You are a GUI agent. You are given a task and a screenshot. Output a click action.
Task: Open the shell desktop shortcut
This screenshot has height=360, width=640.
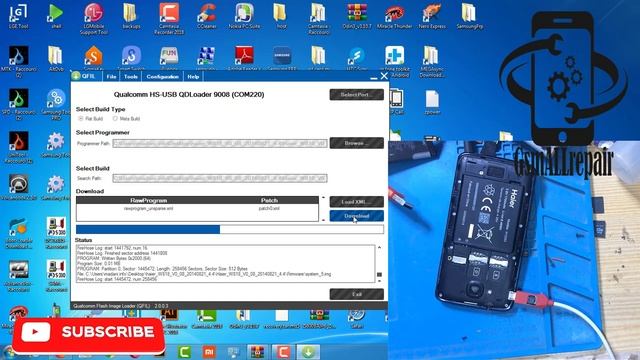pyautogui.click(x=56, y=16)
